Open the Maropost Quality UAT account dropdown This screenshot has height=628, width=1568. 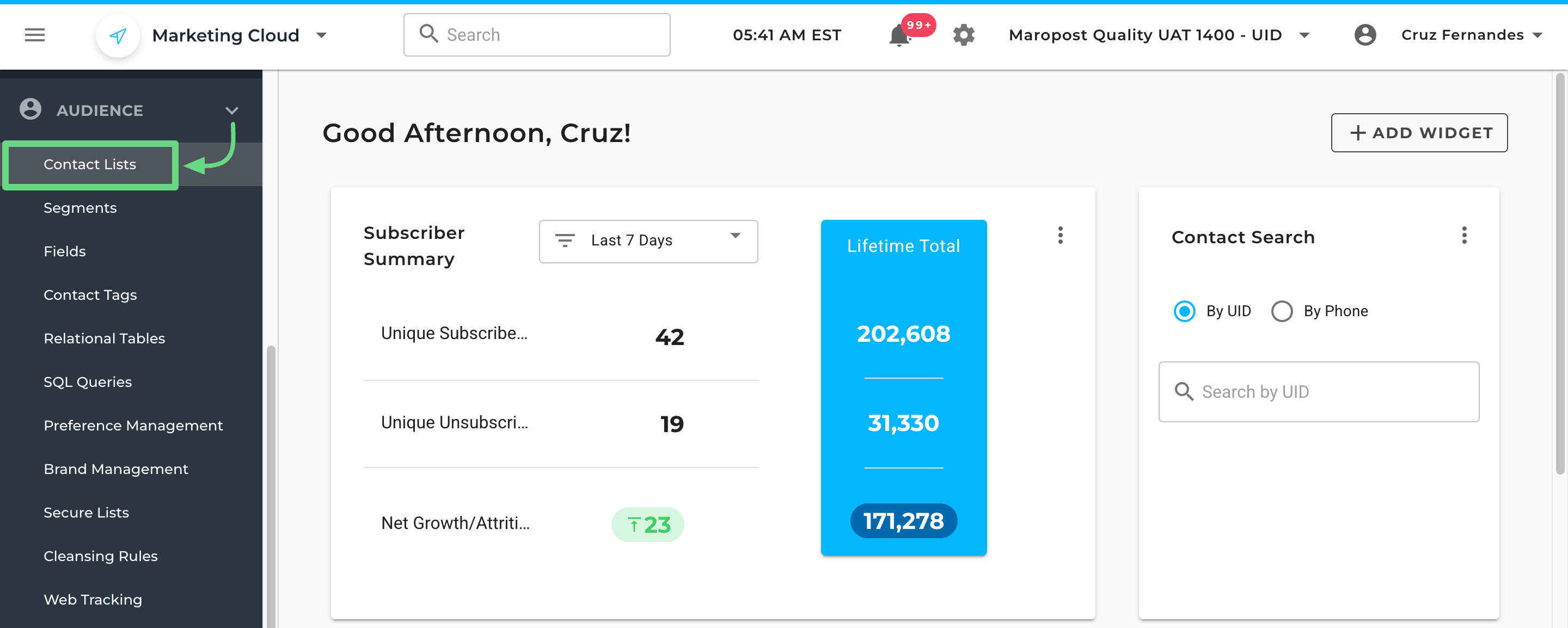(1304, 35)
